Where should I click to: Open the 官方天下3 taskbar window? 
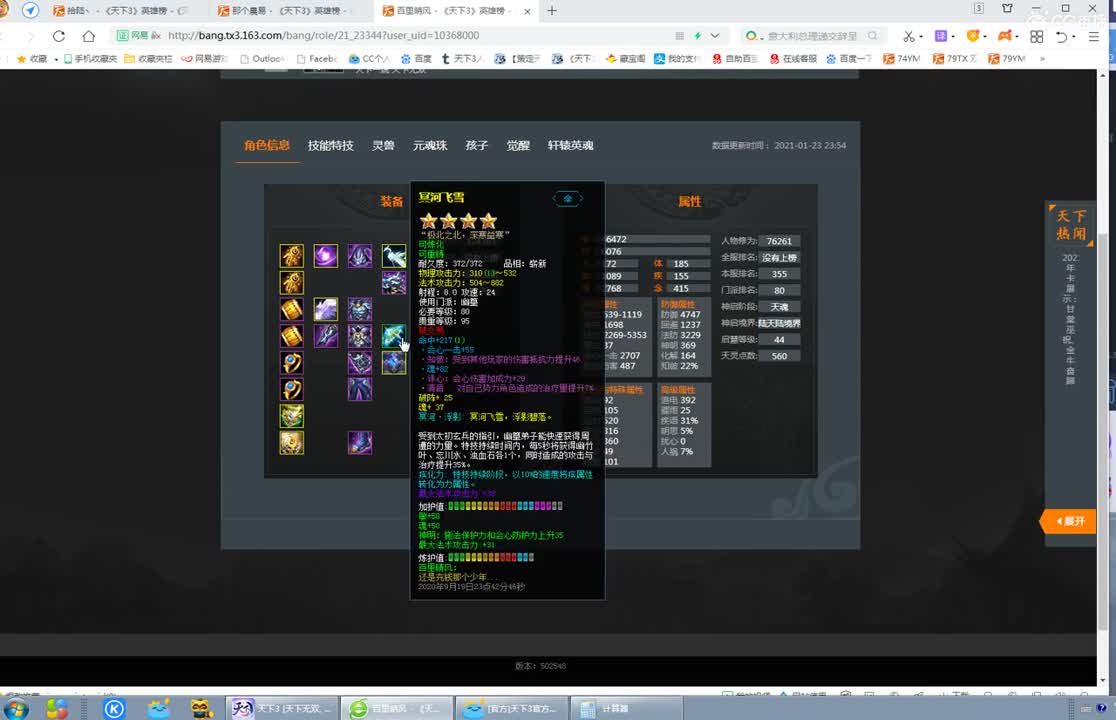[511, 708]
